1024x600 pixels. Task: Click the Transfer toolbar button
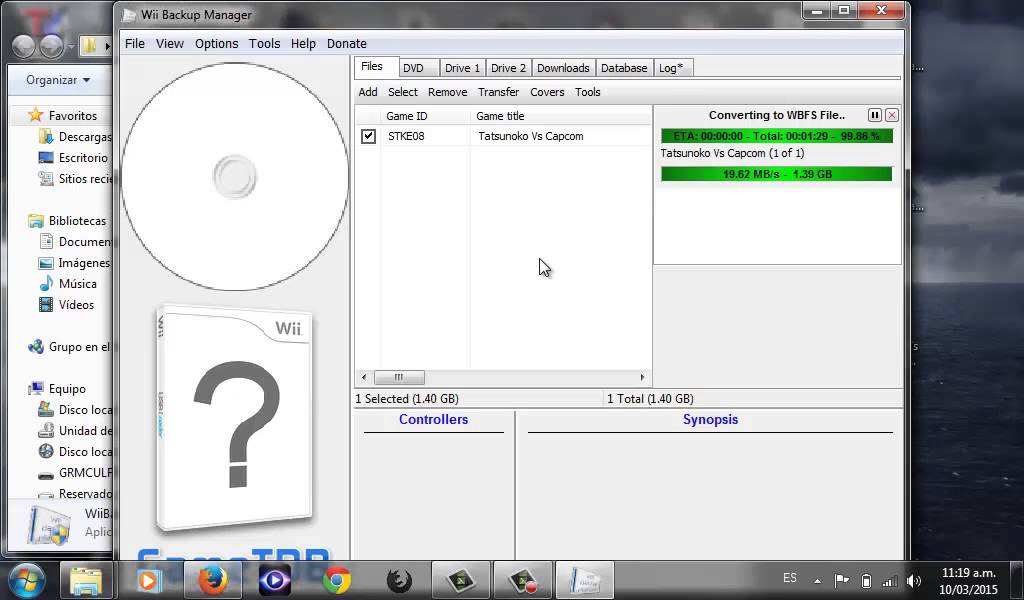tap(498, 92)
